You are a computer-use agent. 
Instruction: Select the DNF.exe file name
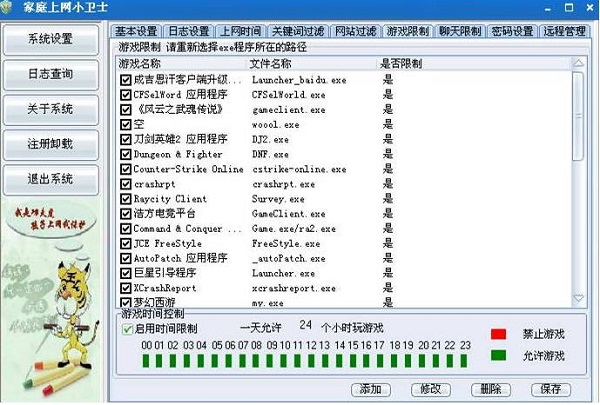click(270, 155)
